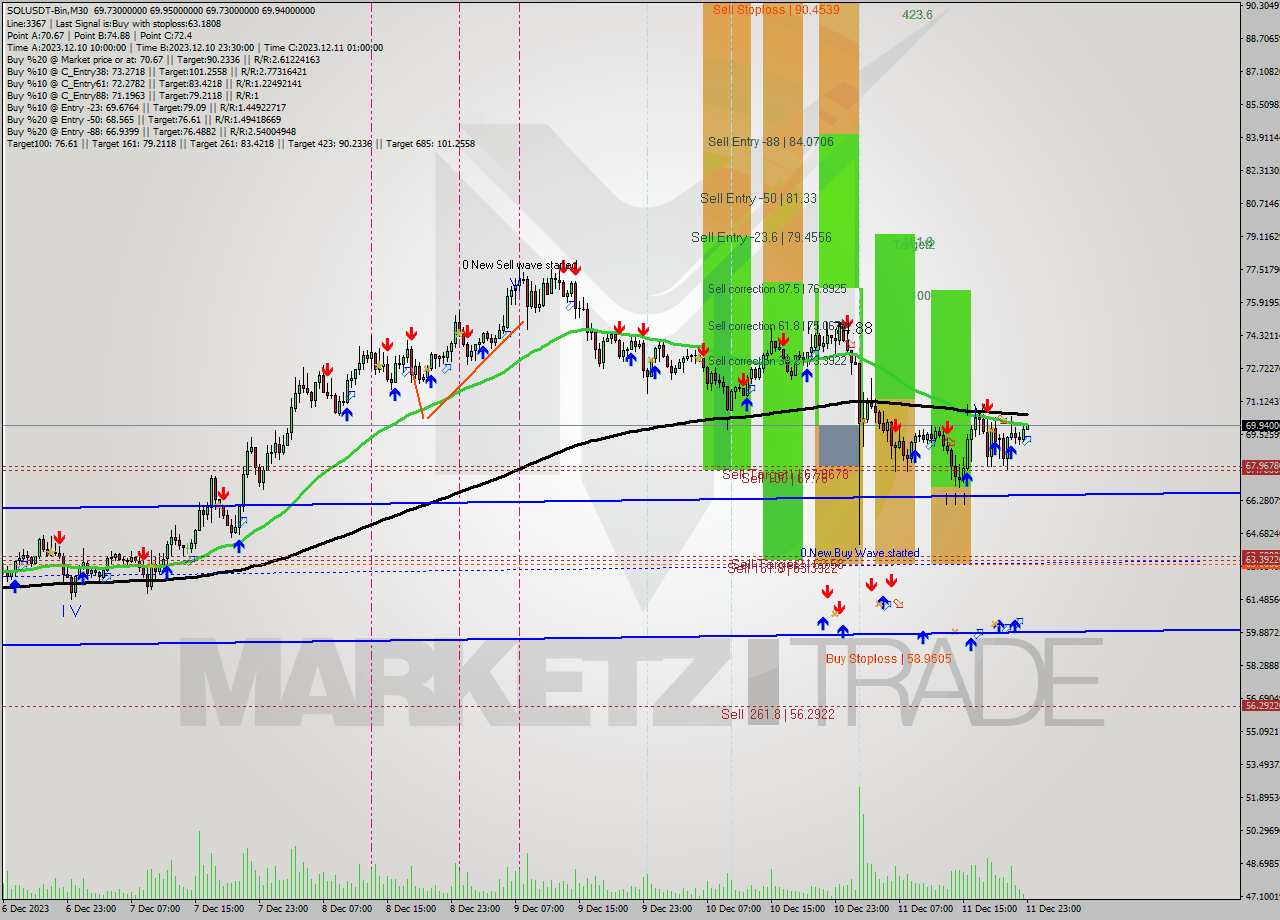This screenshot has width=1280, height=920.
Task: Click the 'Sell Stoploss | 90.4539' label
Action: 777,9
